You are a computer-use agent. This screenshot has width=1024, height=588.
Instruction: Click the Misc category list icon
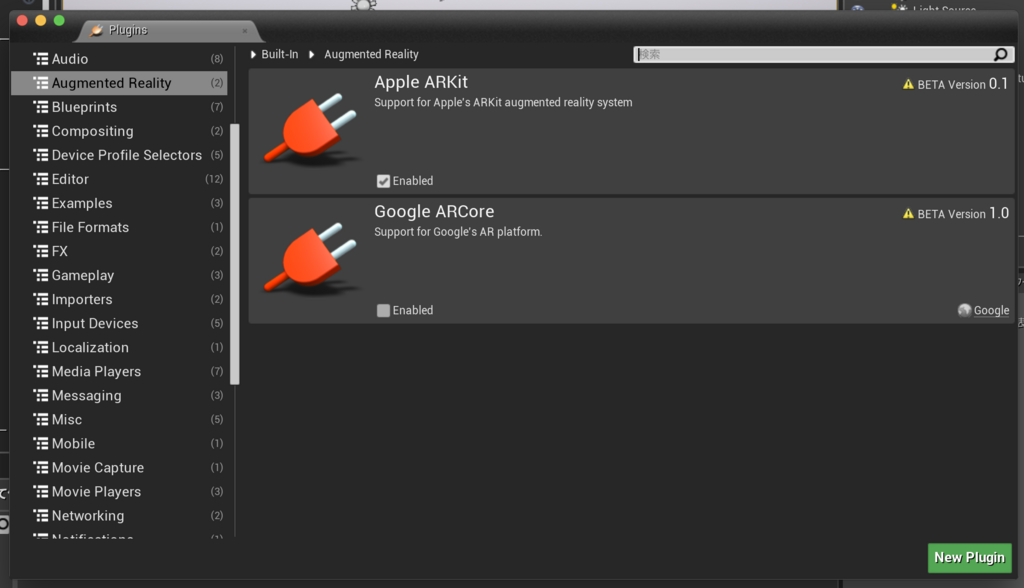tap(40, 419)
